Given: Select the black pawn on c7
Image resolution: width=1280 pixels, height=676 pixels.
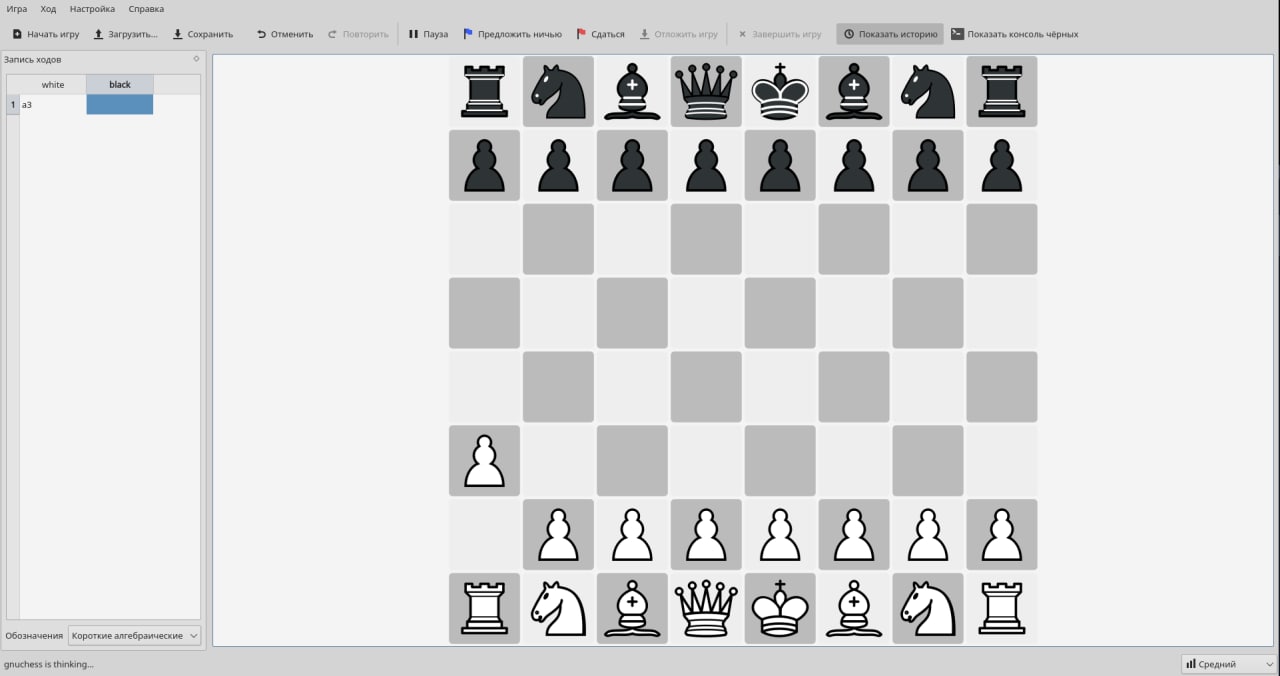Looking at the screenshot, I should [632, 165].
